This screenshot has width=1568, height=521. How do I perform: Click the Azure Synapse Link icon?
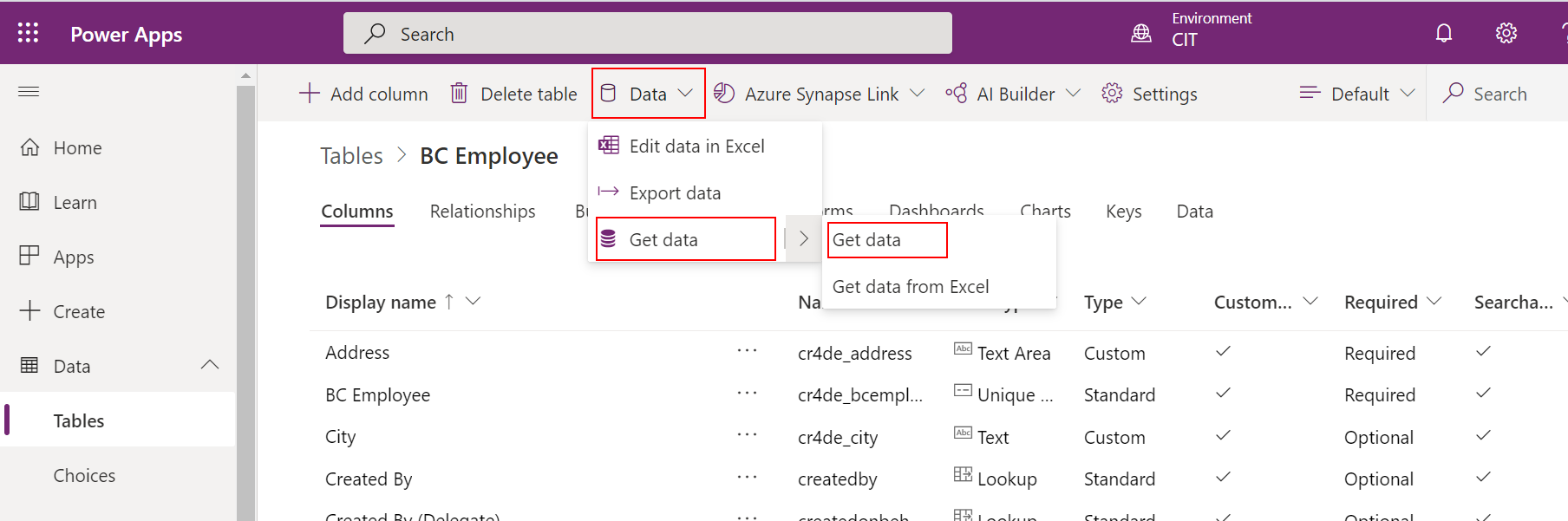724,93
